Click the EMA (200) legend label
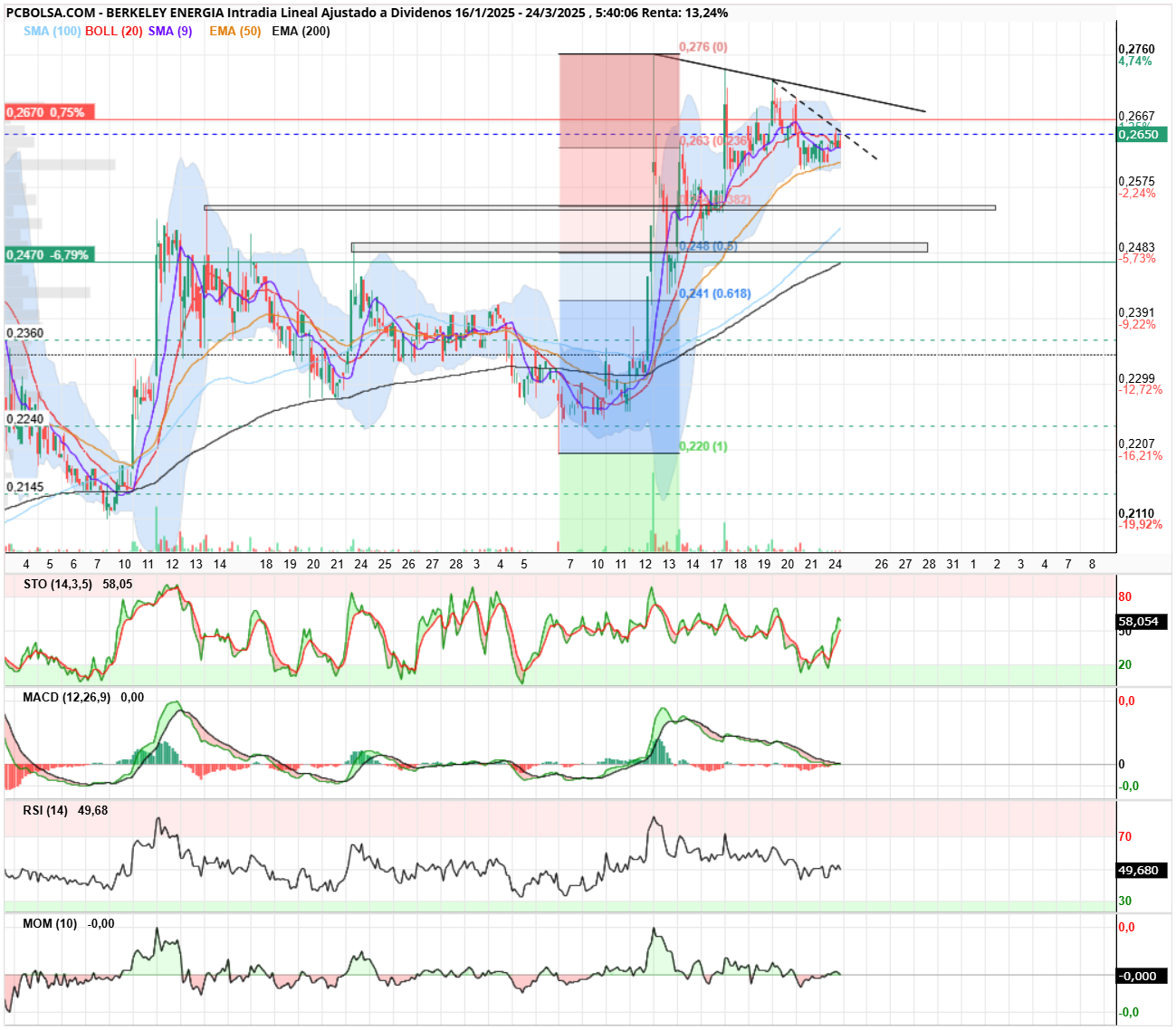Image resolution: width=1176 pixels, height=1030 pixels. 301,31
